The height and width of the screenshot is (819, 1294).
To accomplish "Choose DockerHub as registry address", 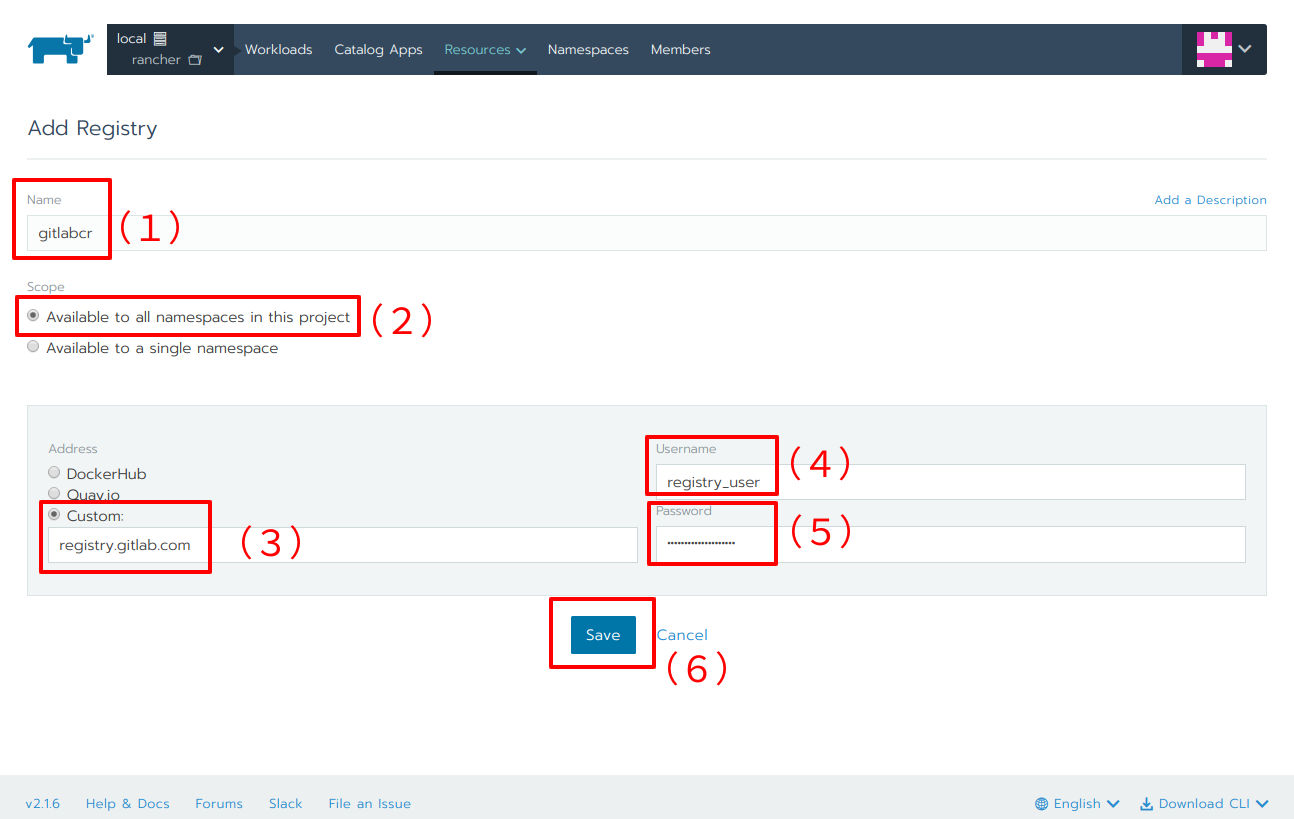I will (x=54, y=473).
